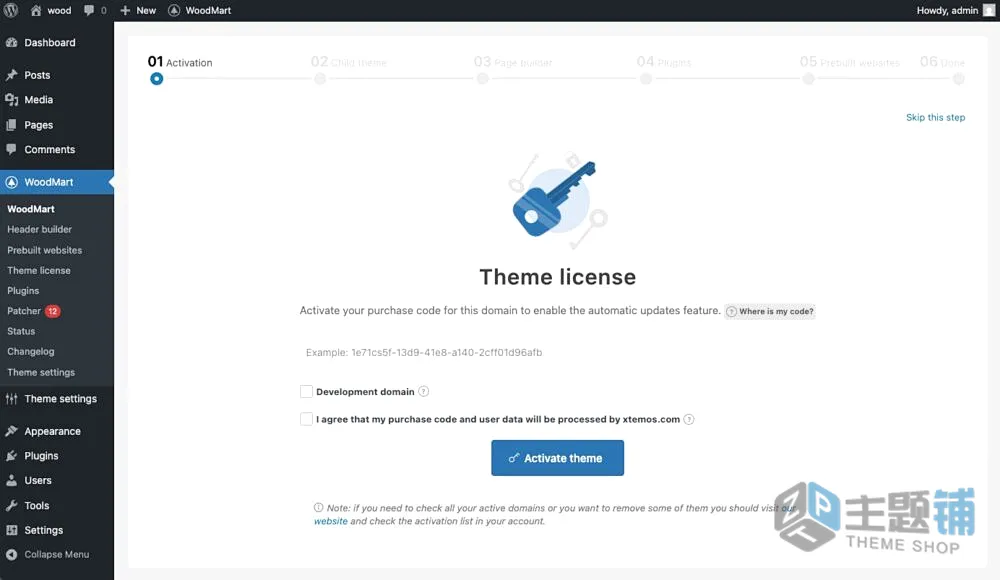Visit the 'wood' site home icon
The image size is (1000, 580).
(36, 10)
